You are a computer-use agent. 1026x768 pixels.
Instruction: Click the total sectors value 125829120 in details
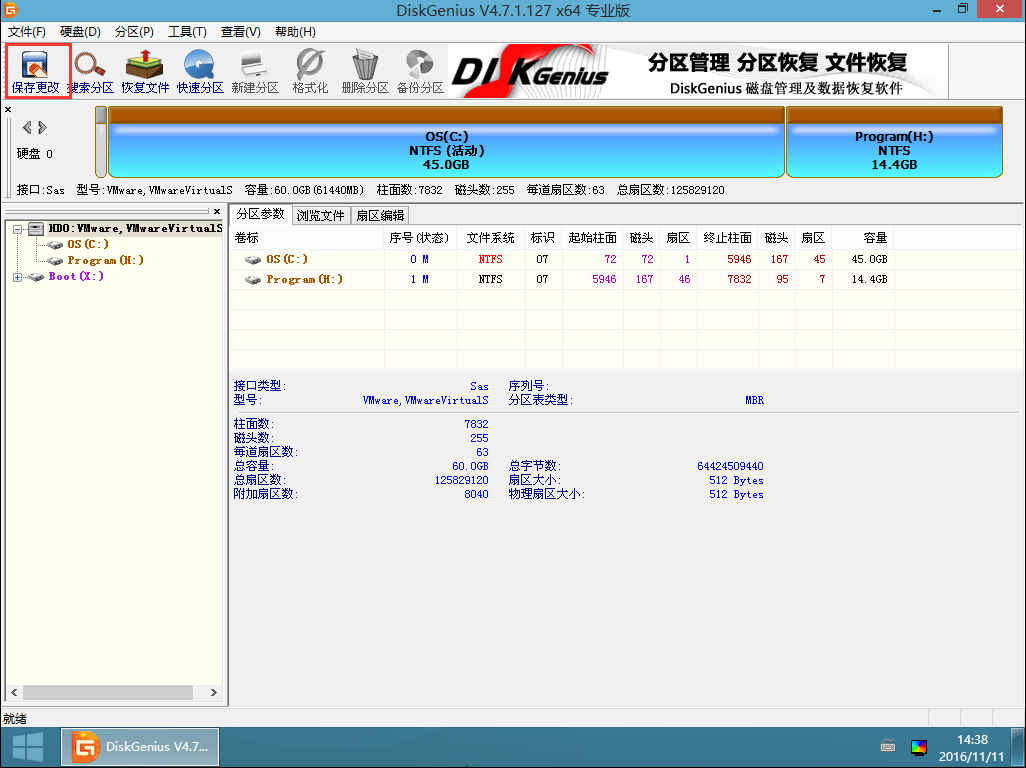tap(461, 480)
